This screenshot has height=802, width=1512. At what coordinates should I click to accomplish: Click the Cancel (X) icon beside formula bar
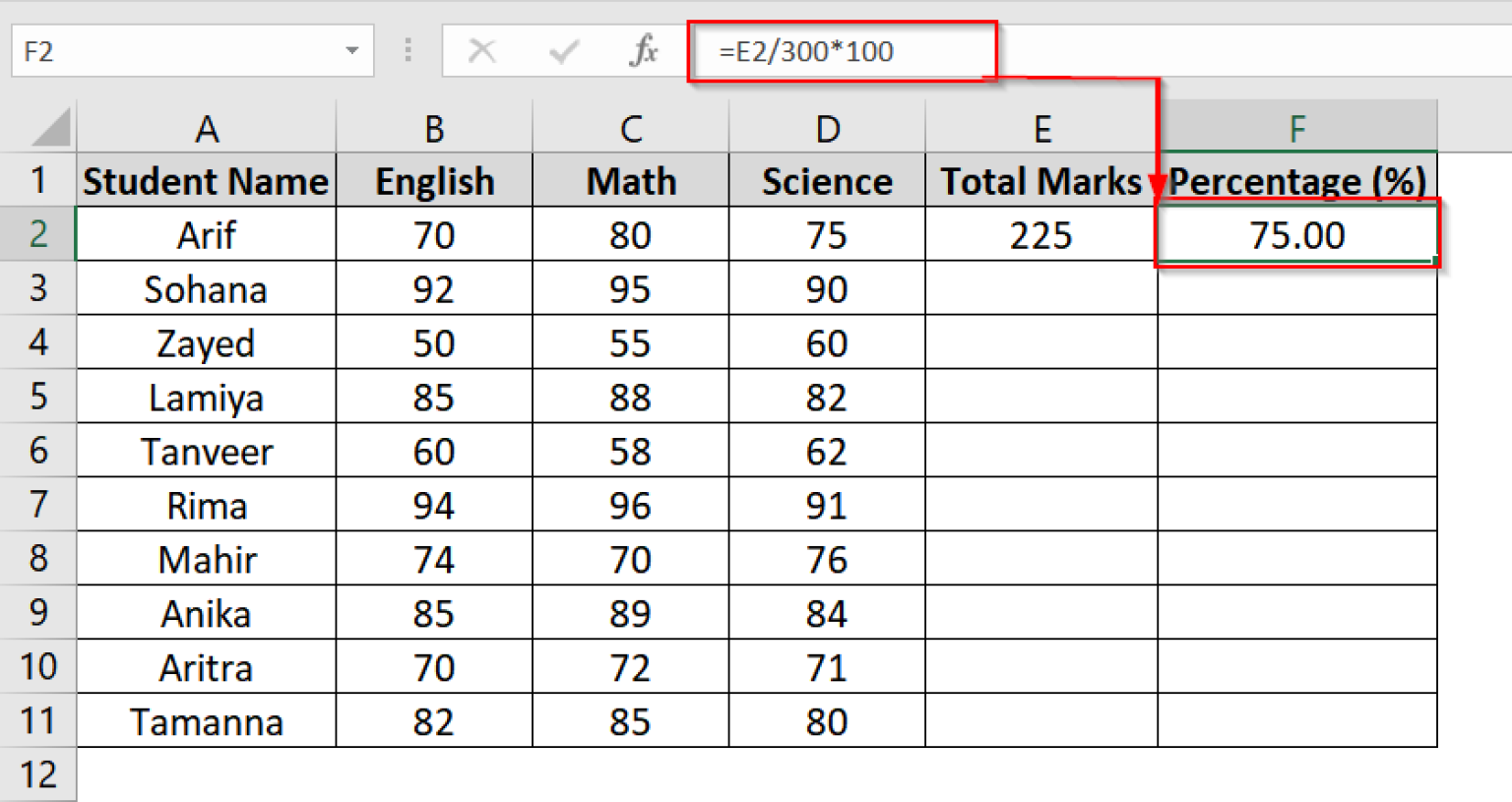click(481, 51)
